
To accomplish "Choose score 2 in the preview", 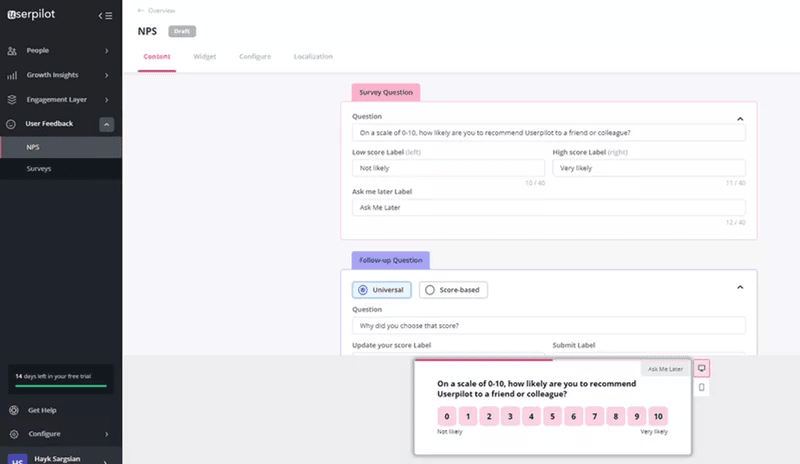I will (489, 416).
